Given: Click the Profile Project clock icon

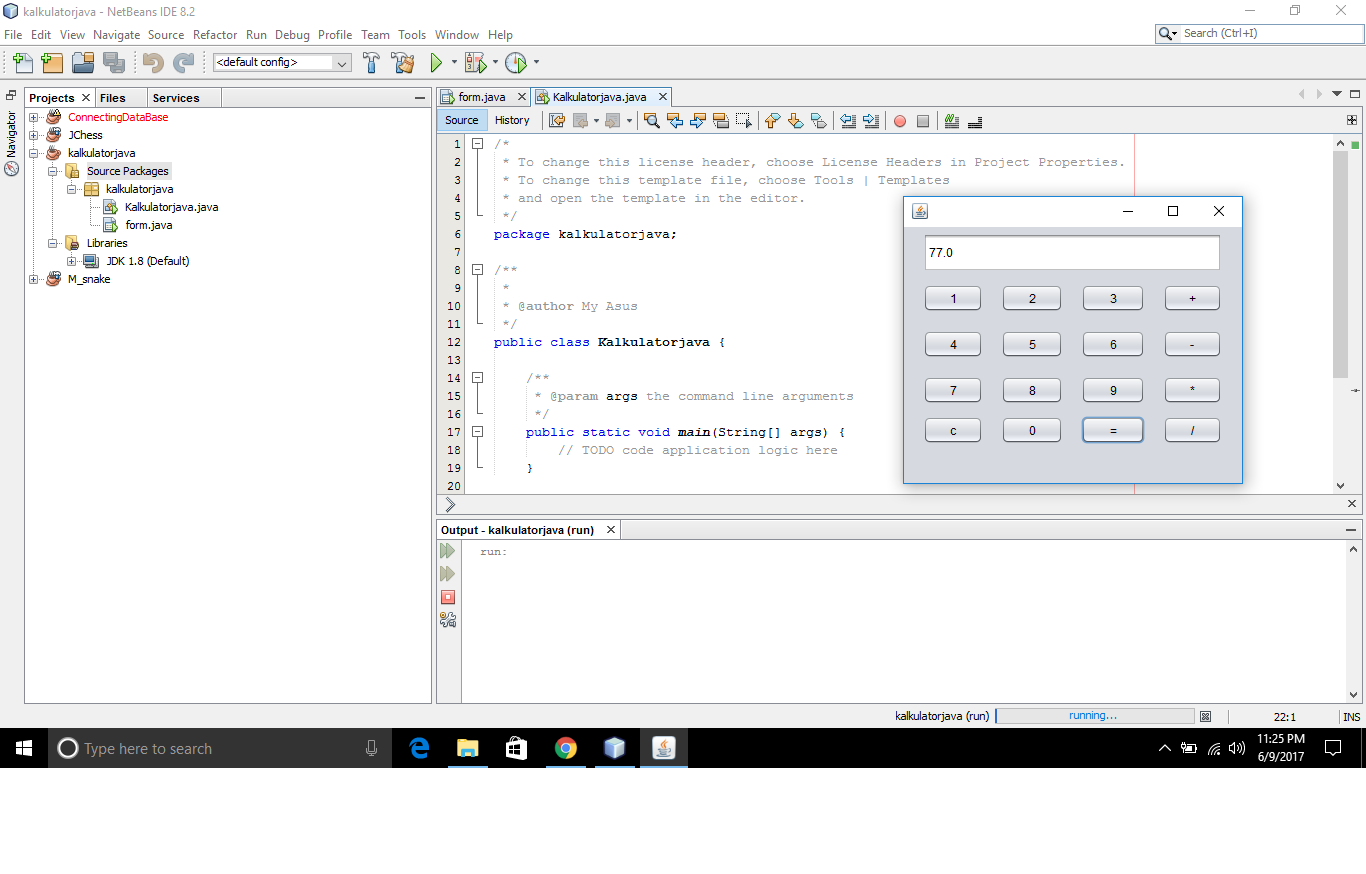Looking at the screenshot, I should [516, 63].
